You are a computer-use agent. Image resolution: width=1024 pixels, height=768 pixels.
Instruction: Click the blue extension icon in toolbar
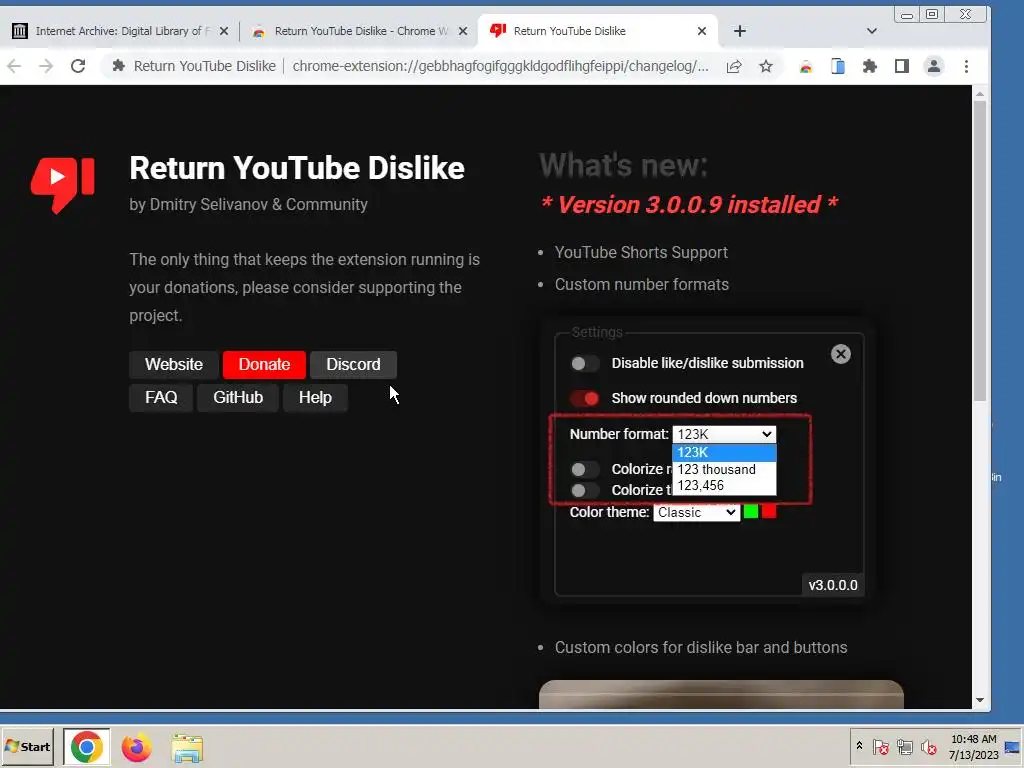(838, 66)
